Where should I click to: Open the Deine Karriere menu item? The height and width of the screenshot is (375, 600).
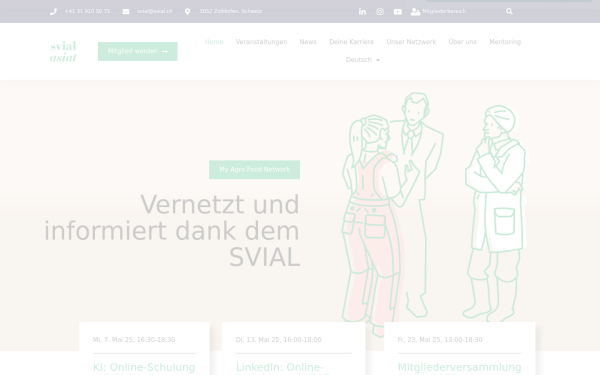coord(352,42)
